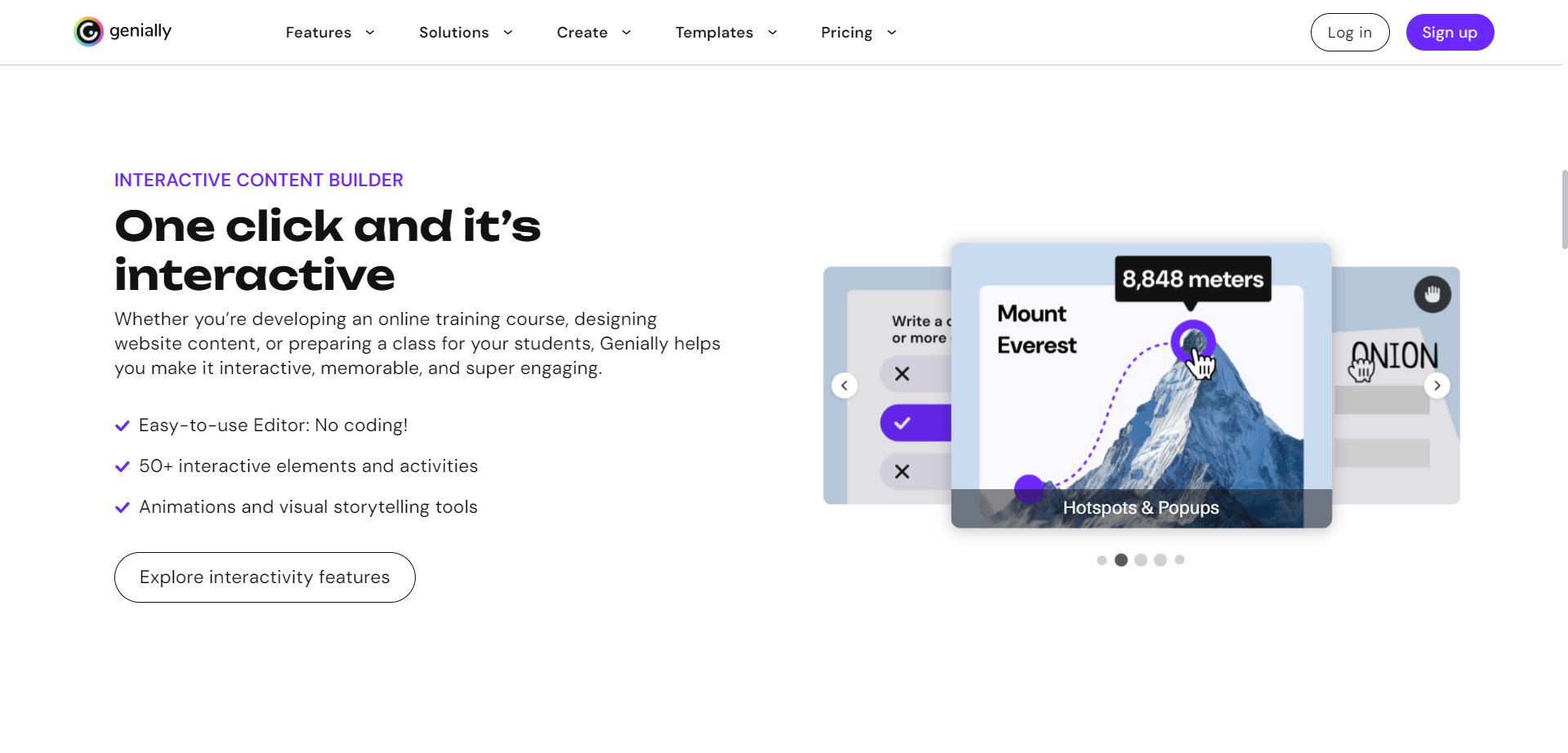The width and height of the screenshot is (1568, 753).
Task: Click the checkmark beside Animations and visual storytelling
Action: click(x=122, y=507)
